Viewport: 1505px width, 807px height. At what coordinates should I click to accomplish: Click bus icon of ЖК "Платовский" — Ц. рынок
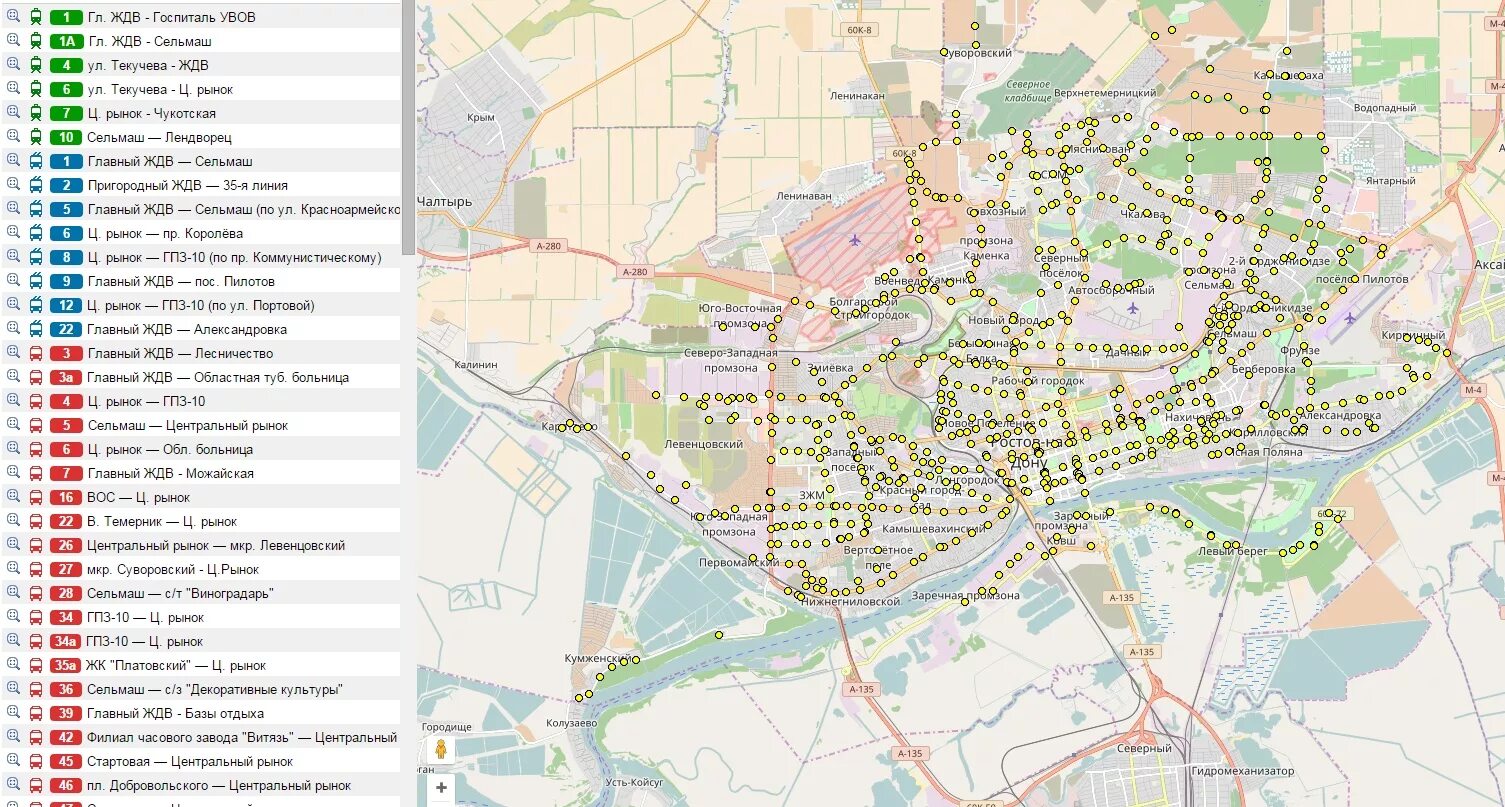point(36,665)
